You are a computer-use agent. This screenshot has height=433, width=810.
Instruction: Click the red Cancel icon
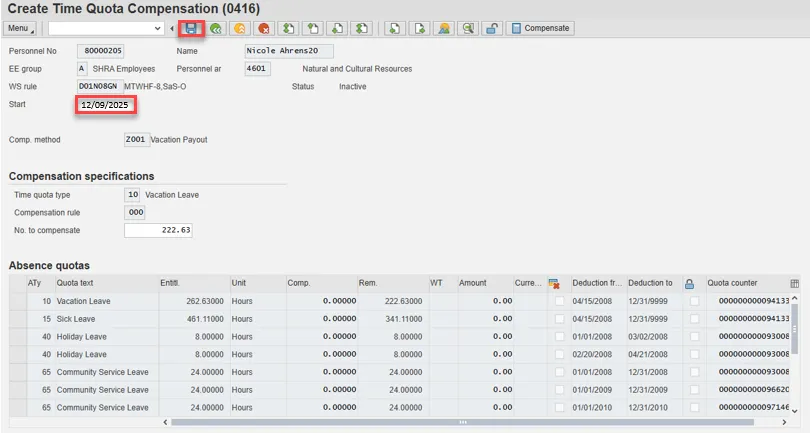click(x=263, y=28)
